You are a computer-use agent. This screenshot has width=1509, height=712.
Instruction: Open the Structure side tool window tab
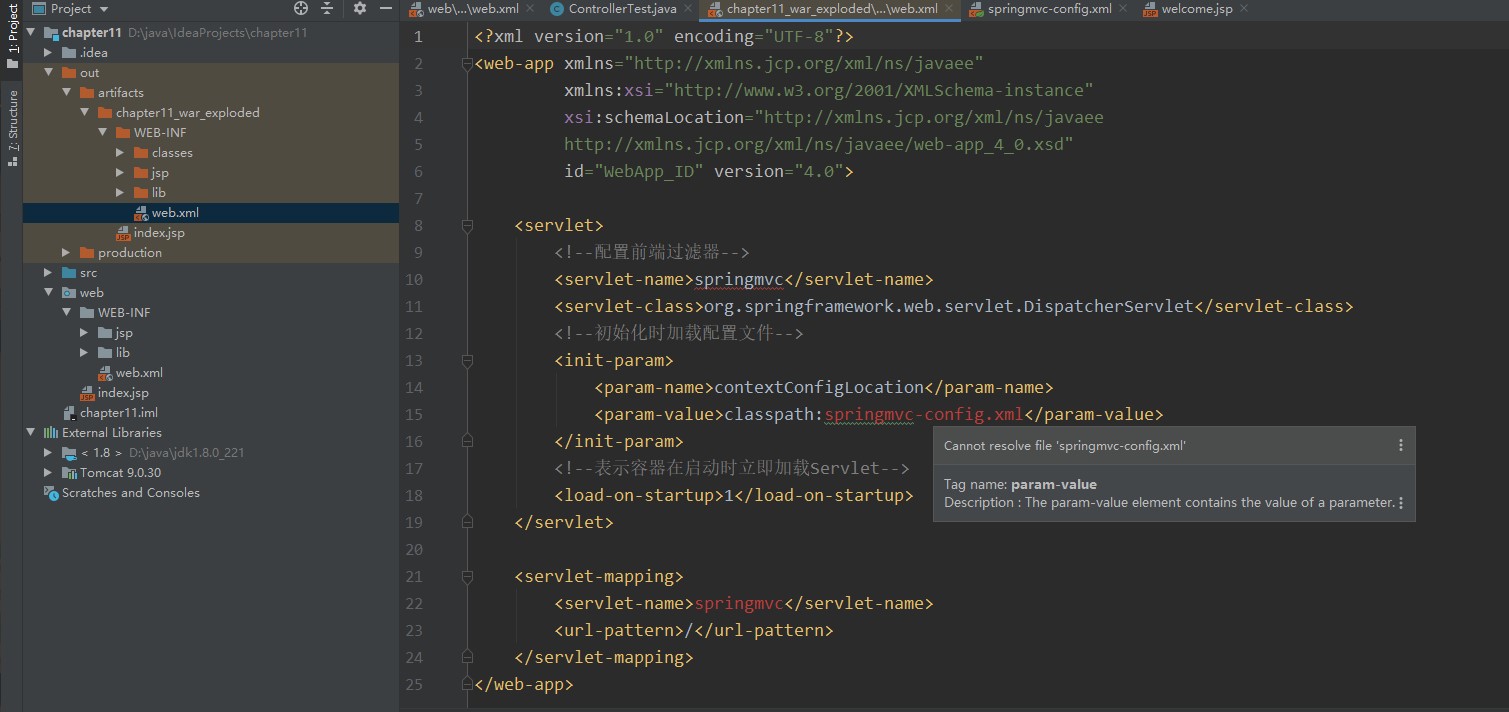tap(12, 127)
